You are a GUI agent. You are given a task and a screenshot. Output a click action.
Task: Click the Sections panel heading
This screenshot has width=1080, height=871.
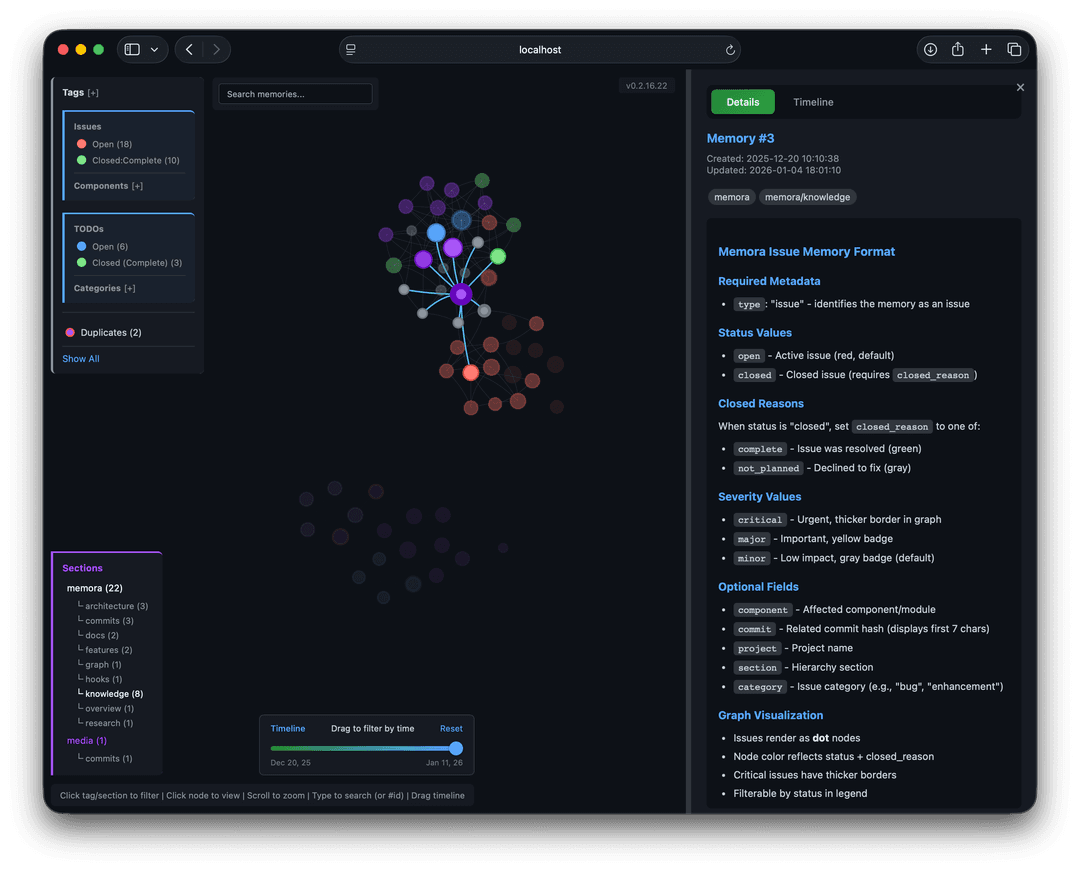(x=82, y=568)
